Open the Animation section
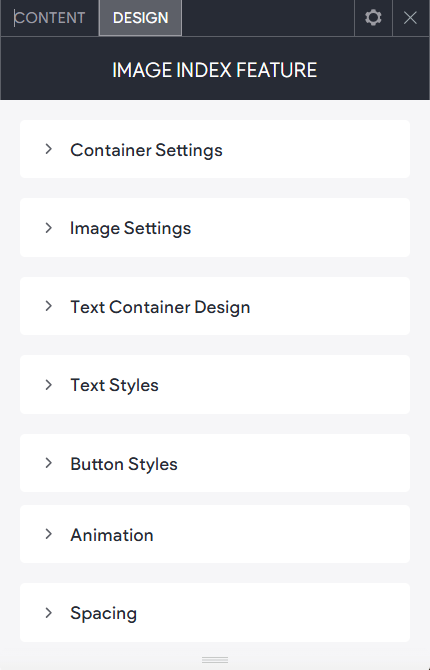This screenshot has width=430, height=670. pyautogui.click(x=215, y=534)
